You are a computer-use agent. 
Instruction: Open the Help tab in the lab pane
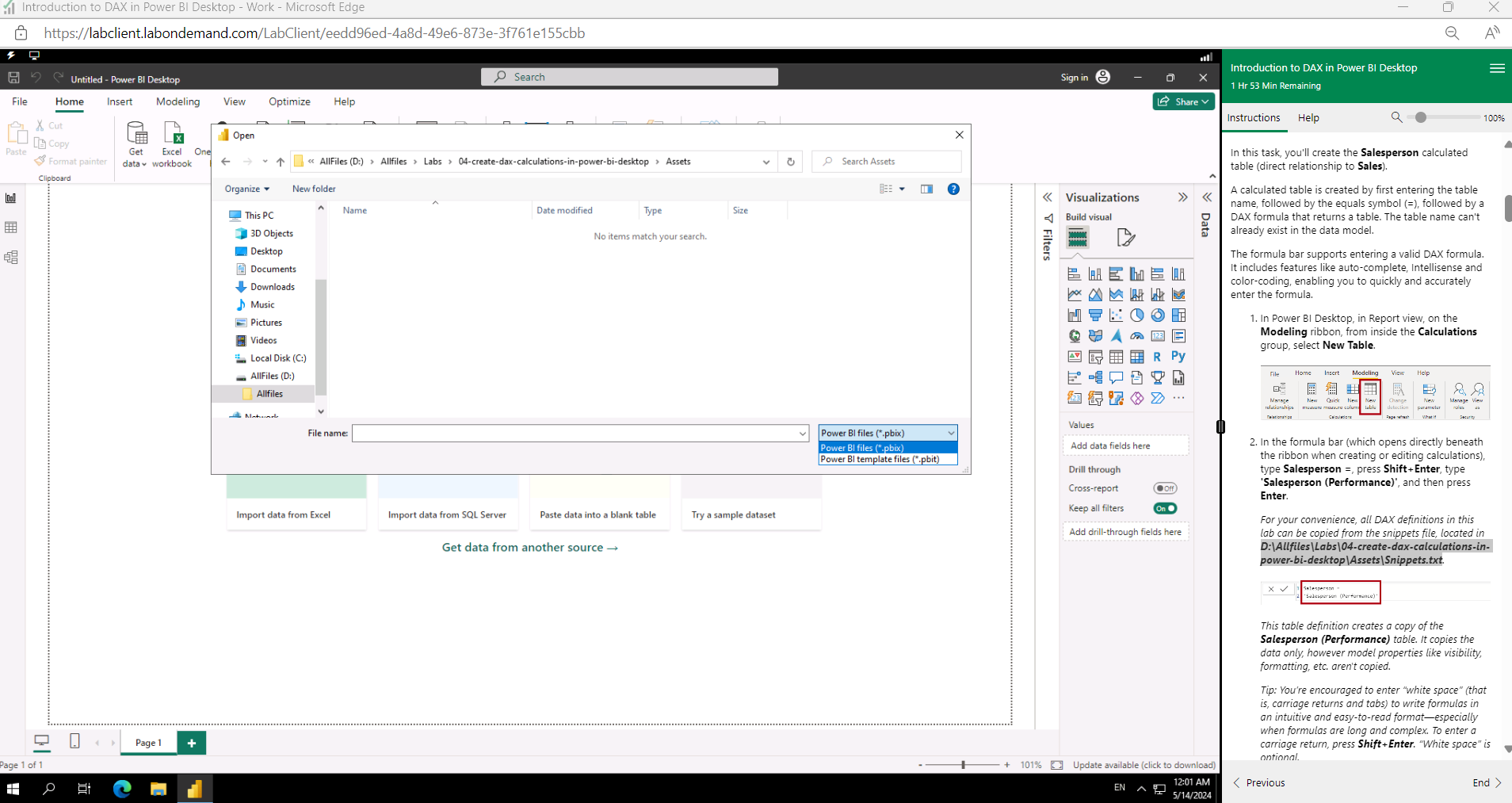point(1308,117)
